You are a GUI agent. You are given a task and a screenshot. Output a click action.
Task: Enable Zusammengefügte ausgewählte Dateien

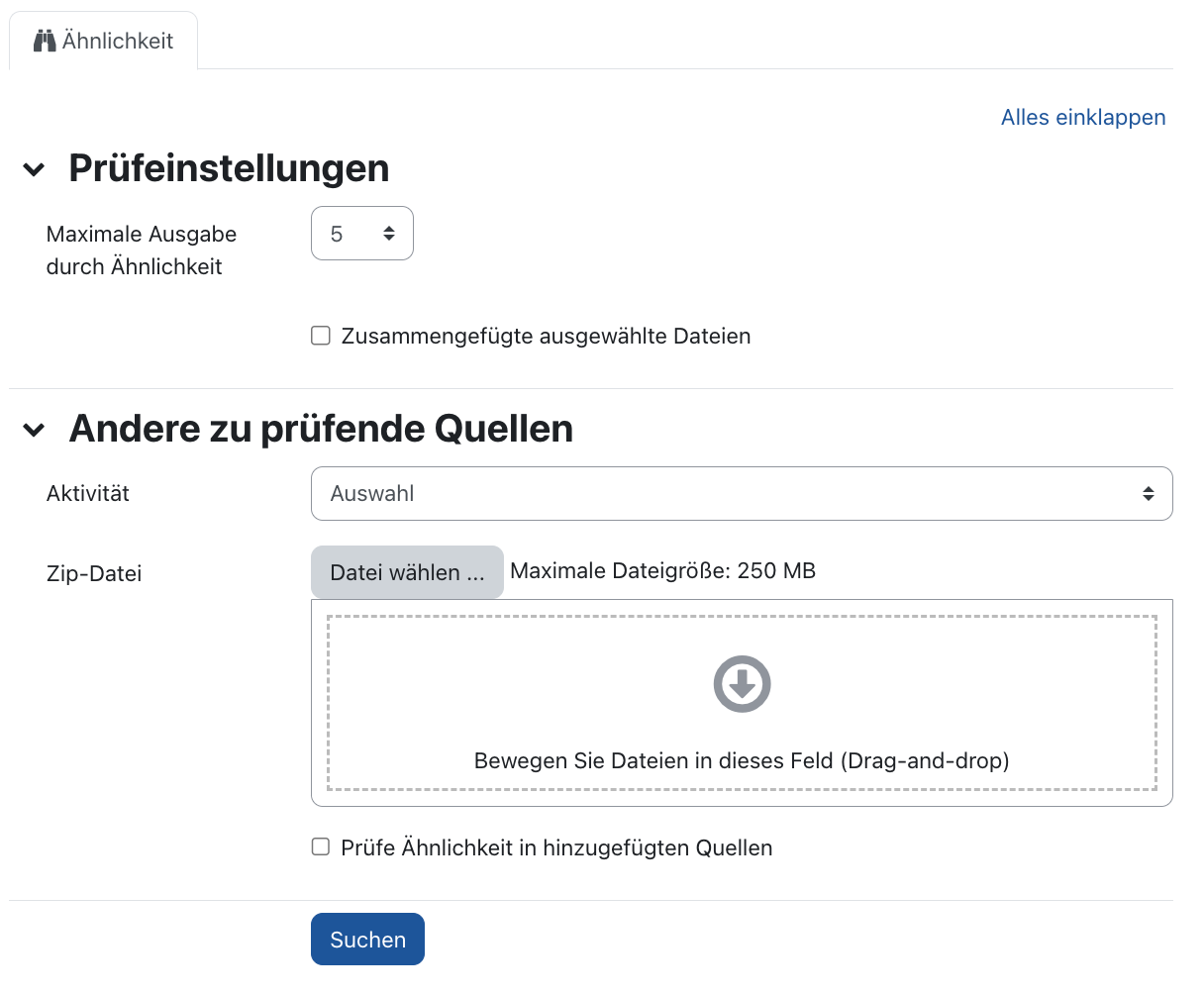click(x=320, y=336)
